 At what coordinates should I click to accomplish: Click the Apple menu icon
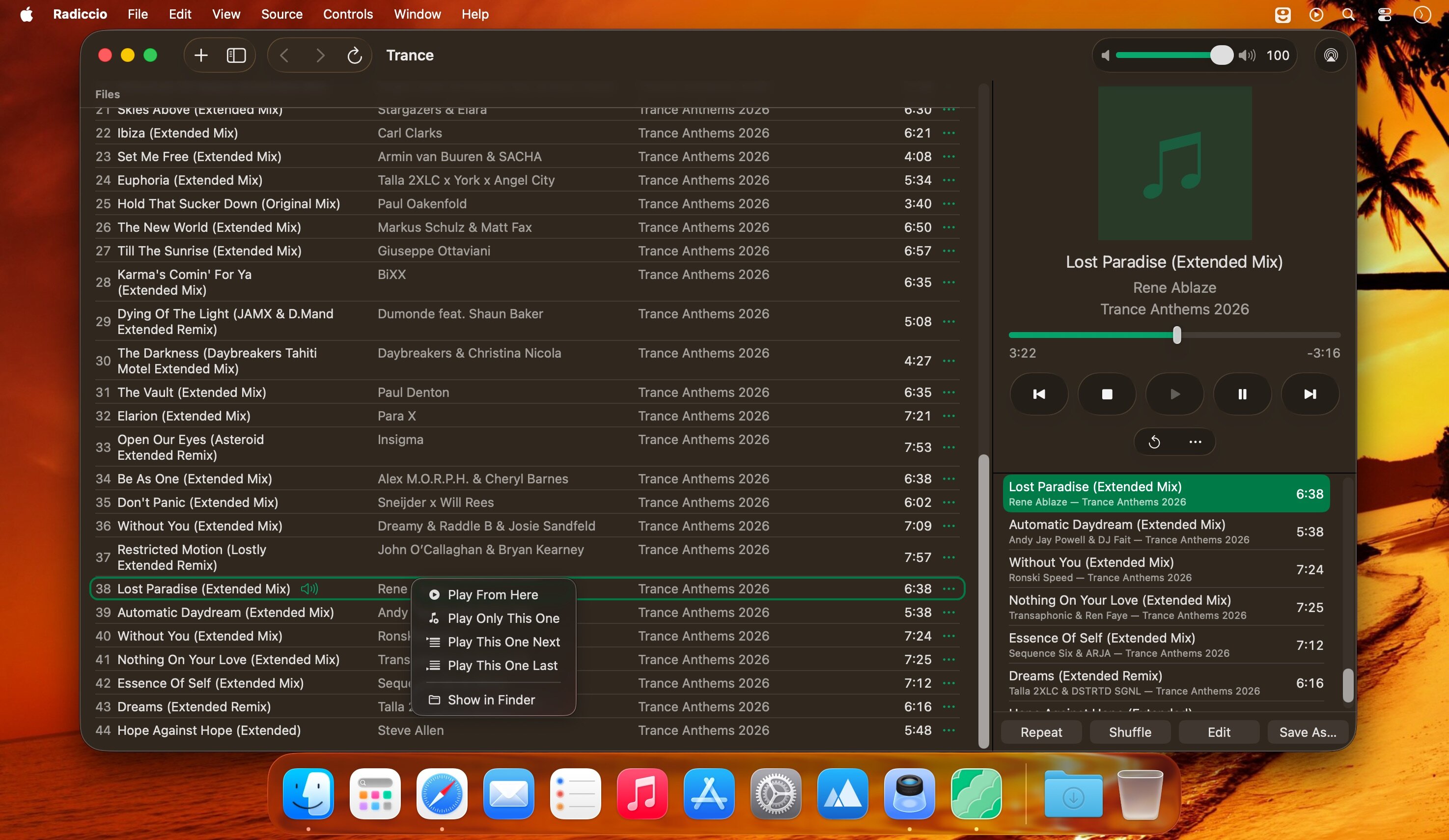pyautogui.click(x=27, y=14)
